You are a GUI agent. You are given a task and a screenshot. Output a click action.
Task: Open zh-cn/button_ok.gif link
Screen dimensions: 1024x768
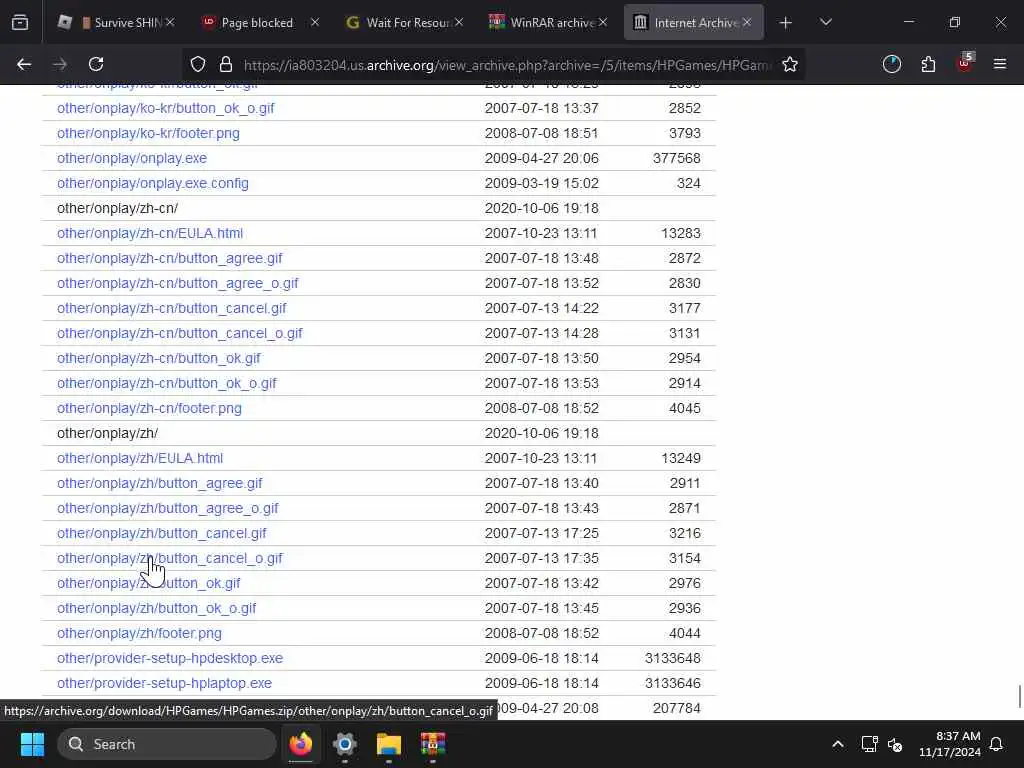pyautogui.click(x=159, y=359)
